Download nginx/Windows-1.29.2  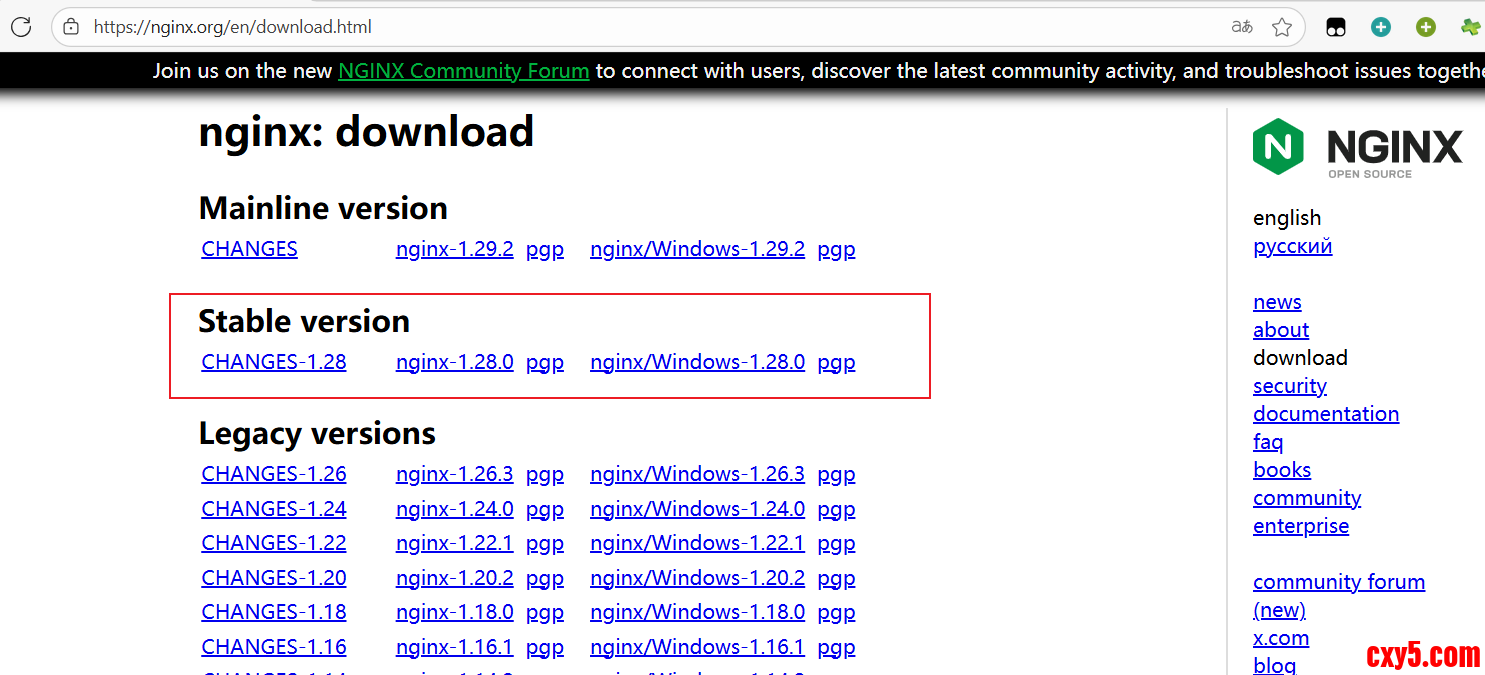(x=698, y=249)
